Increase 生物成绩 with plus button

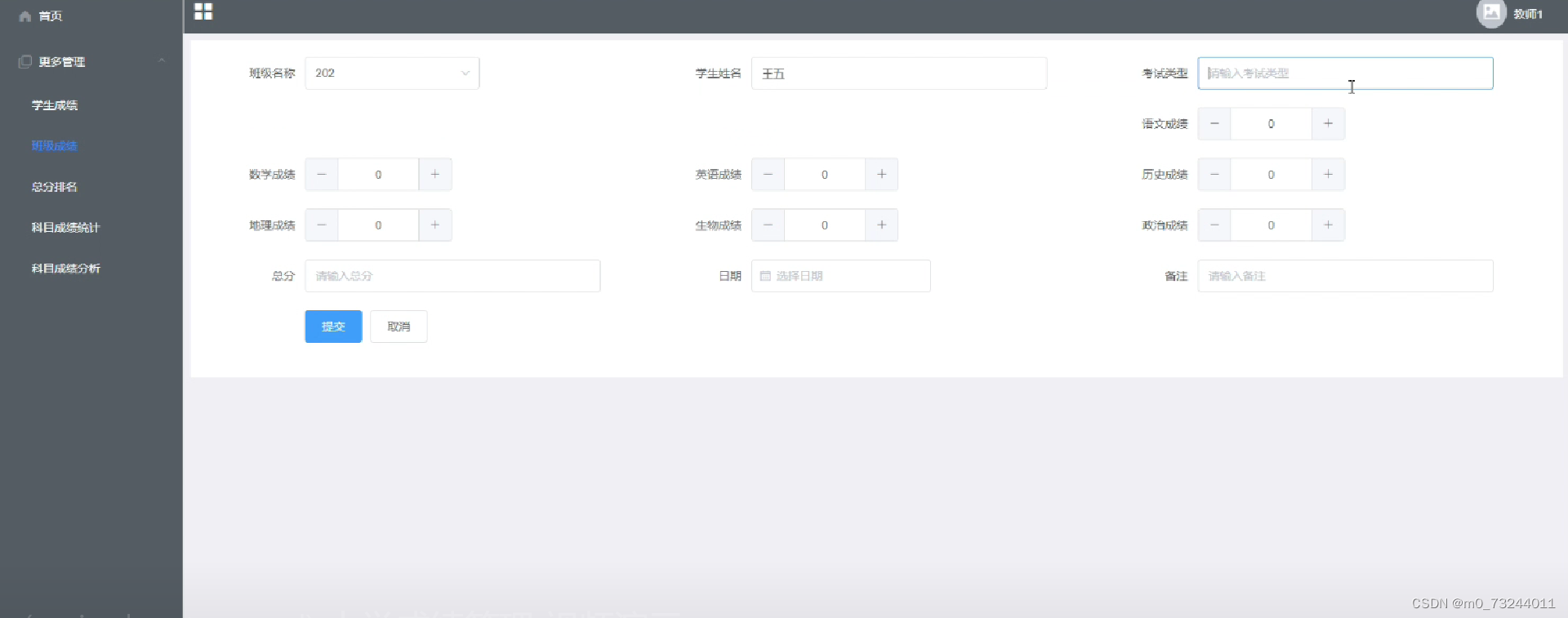tap(881, 225)
